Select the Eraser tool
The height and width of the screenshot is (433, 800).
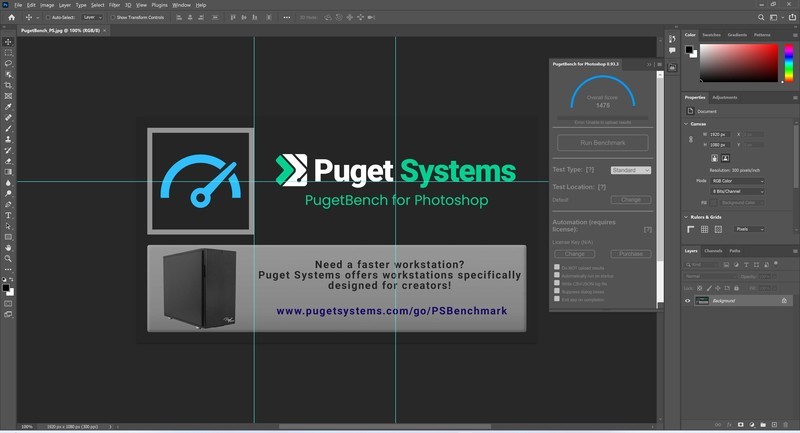click(x=8, y=161)
